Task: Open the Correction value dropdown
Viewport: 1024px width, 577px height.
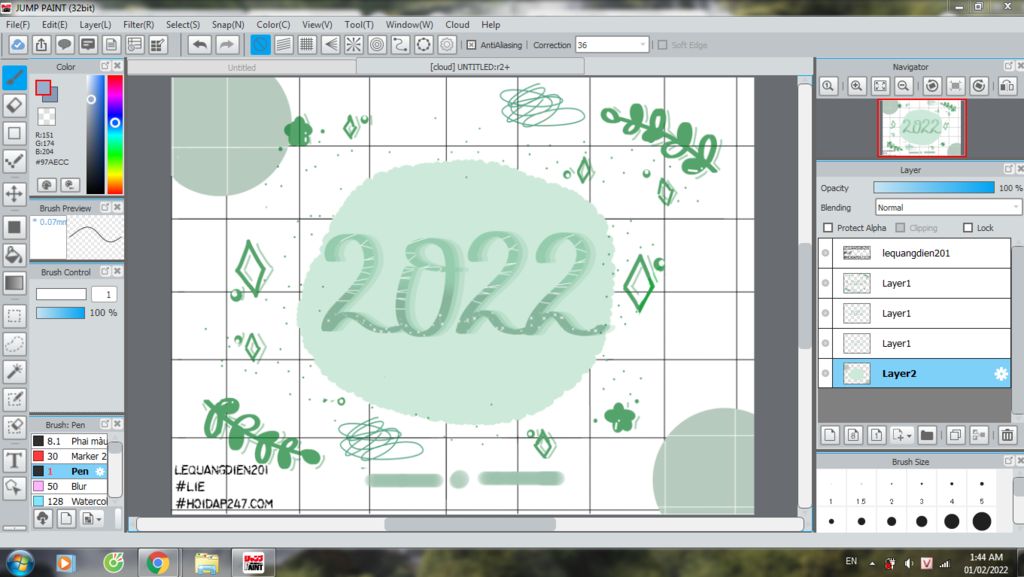Action: pyautogui.click(x=643, y=45)
